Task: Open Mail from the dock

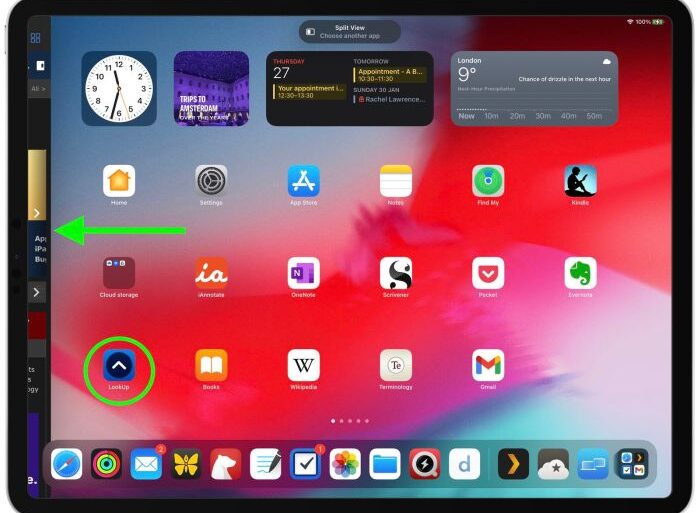Action: coord(146,464)
